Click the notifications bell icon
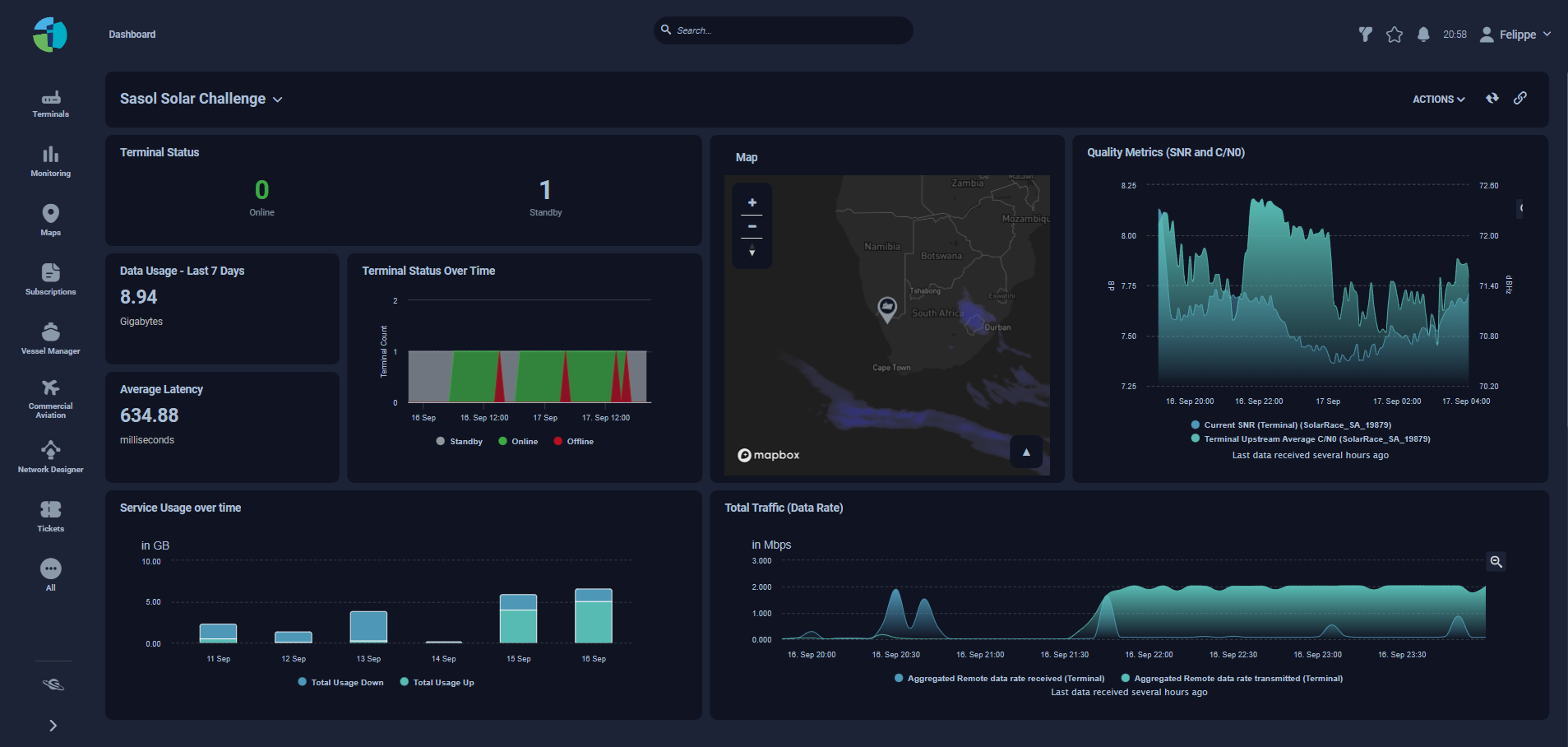The image size is (1568, 747). [1423, 35]
